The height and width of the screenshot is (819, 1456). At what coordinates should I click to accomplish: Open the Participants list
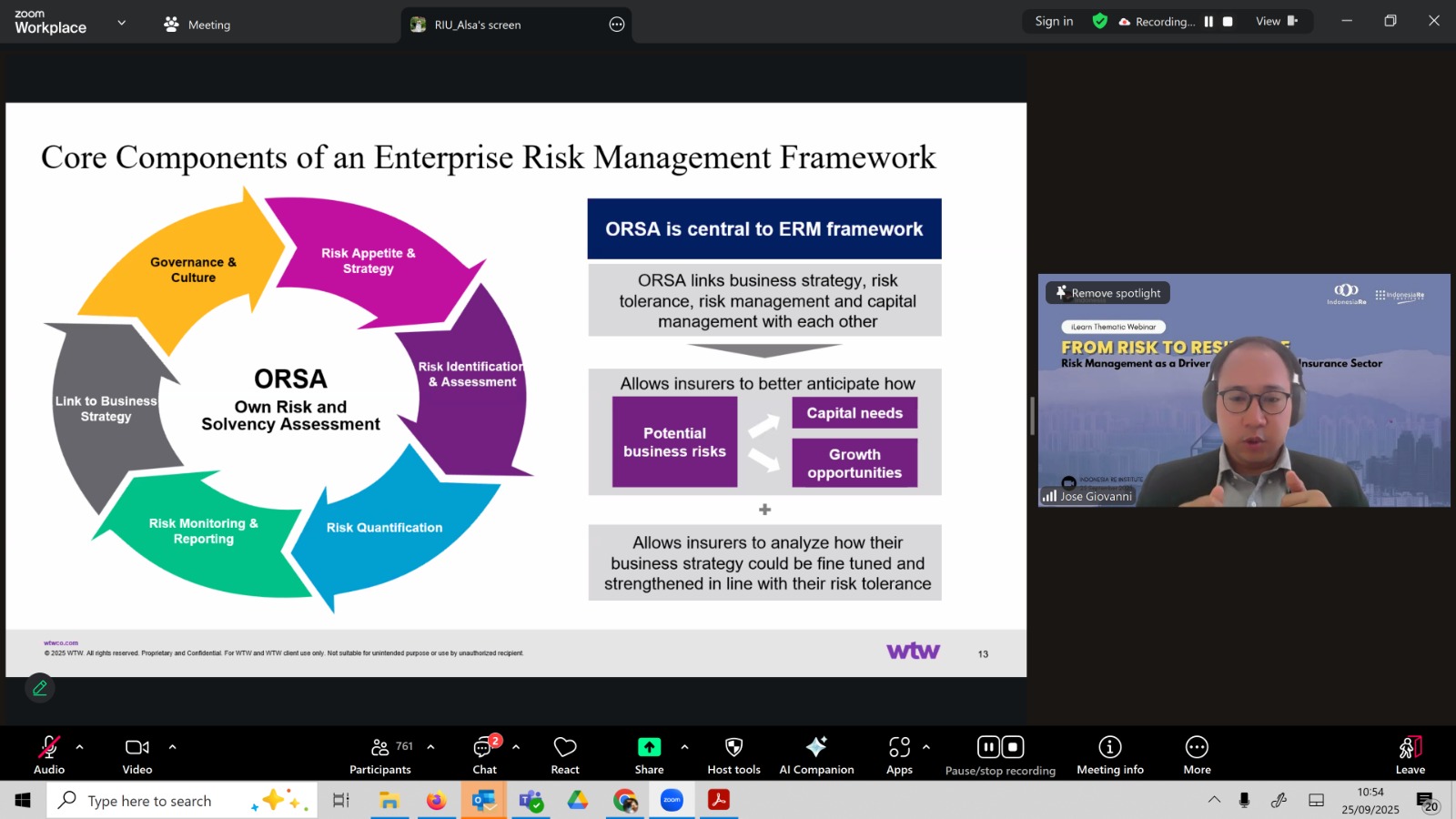[x=380, y=754]
